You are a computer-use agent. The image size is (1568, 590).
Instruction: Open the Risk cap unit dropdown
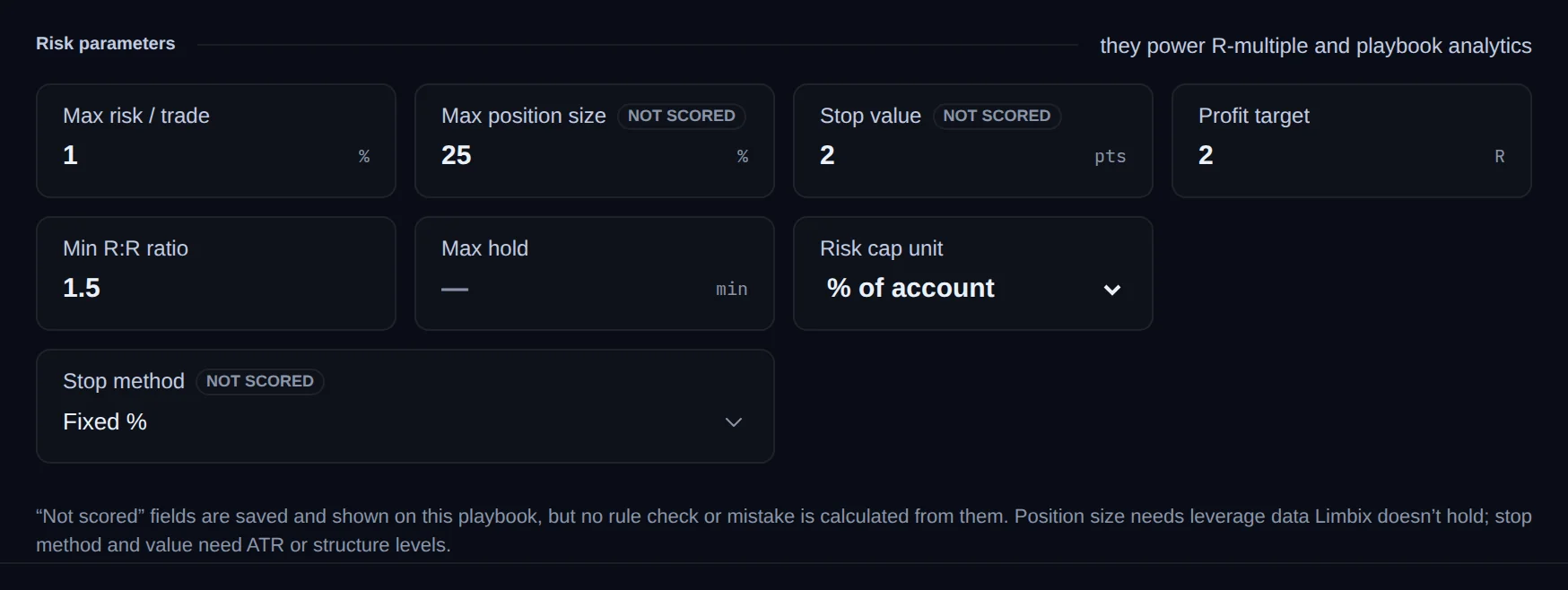pos(973,288)
